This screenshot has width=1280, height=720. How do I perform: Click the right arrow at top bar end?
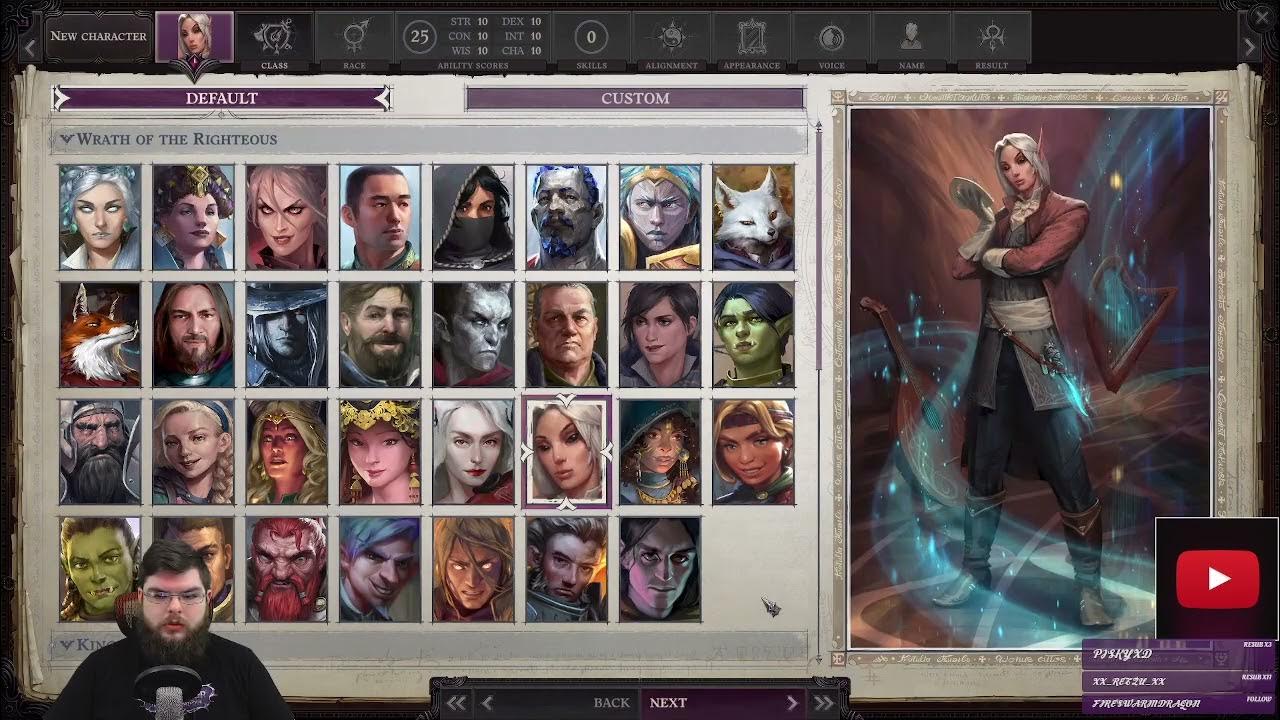pos(1249,46)
